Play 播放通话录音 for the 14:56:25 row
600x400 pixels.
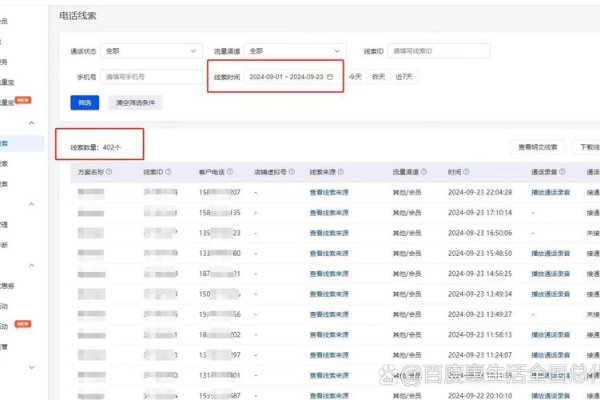(551, 274)
